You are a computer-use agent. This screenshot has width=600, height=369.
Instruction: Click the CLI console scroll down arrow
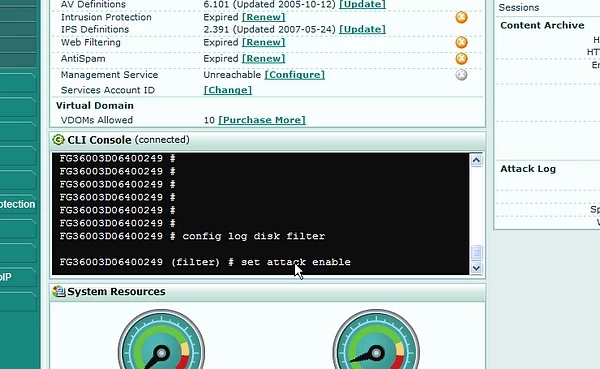coord(476,268)
